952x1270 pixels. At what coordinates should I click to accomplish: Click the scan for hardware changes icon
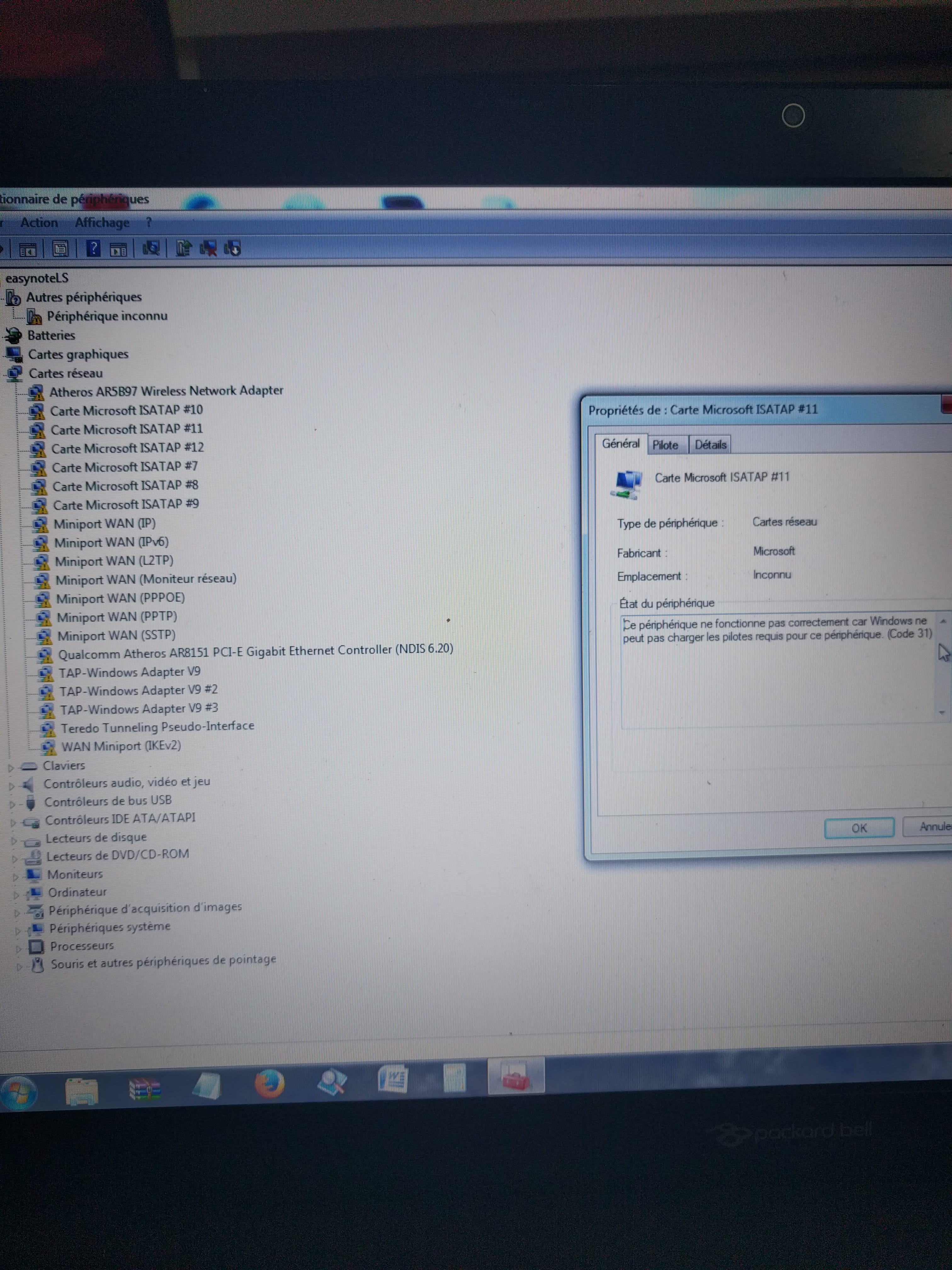click(151, 249)
